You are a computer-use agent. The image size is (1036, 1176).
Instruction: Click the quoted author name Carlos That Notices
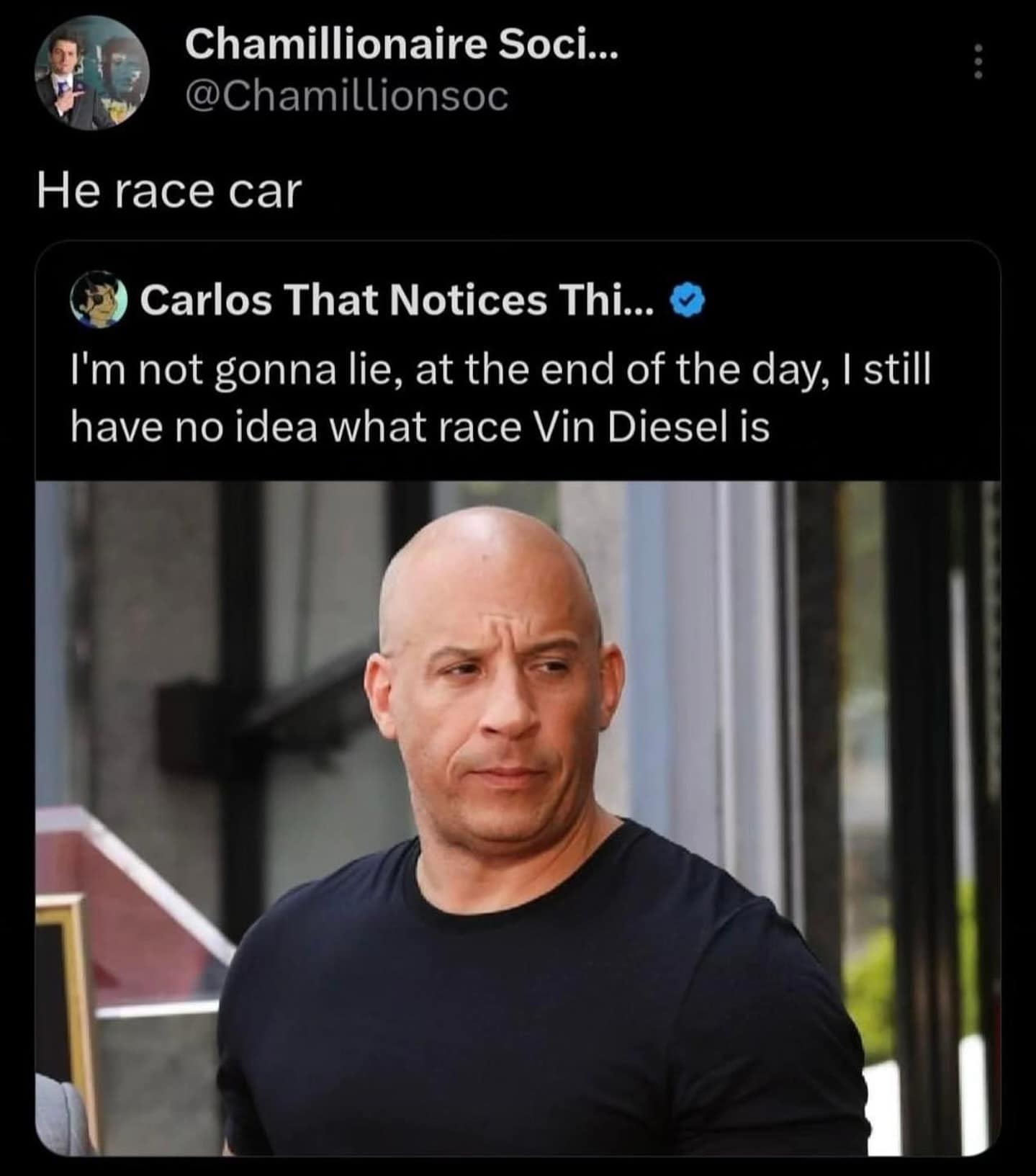(397, 300)
